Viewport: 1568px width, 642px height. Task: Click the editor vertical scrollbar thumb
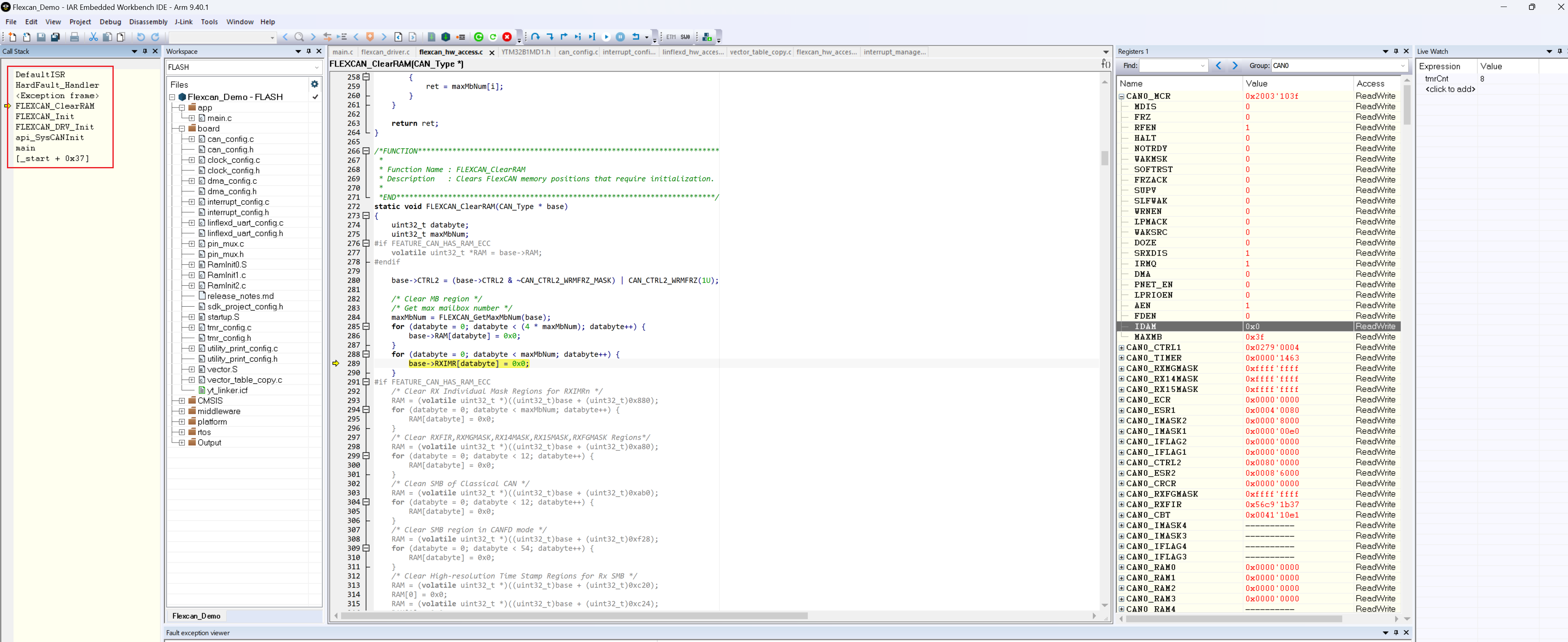pyautogui.click(x=1104, y=158)
